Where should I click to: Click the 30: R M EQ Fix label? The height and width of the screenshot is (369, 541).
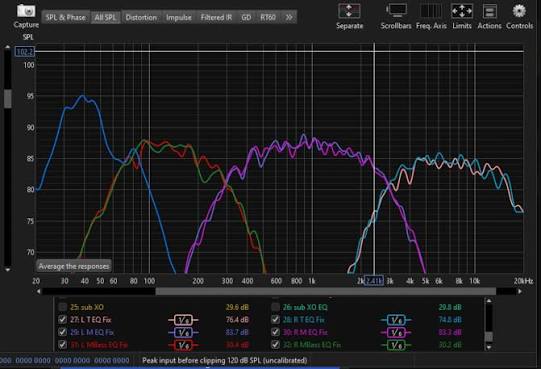click(305, 332)
